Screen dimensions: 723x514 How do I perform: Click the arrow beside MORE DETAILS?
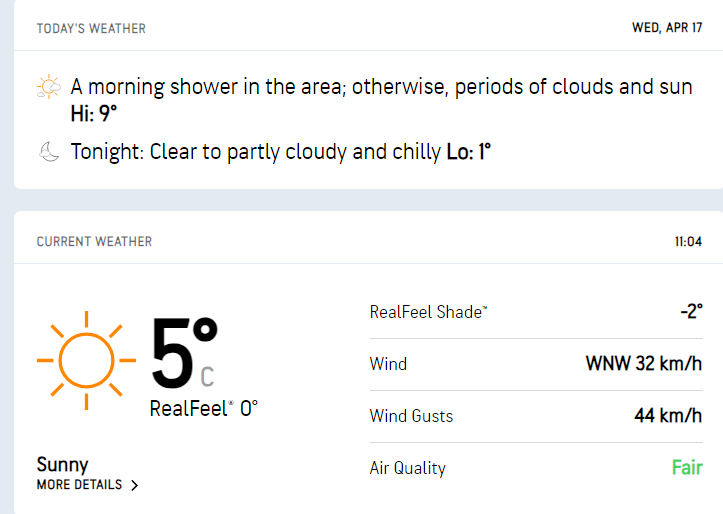pos(134,486)
